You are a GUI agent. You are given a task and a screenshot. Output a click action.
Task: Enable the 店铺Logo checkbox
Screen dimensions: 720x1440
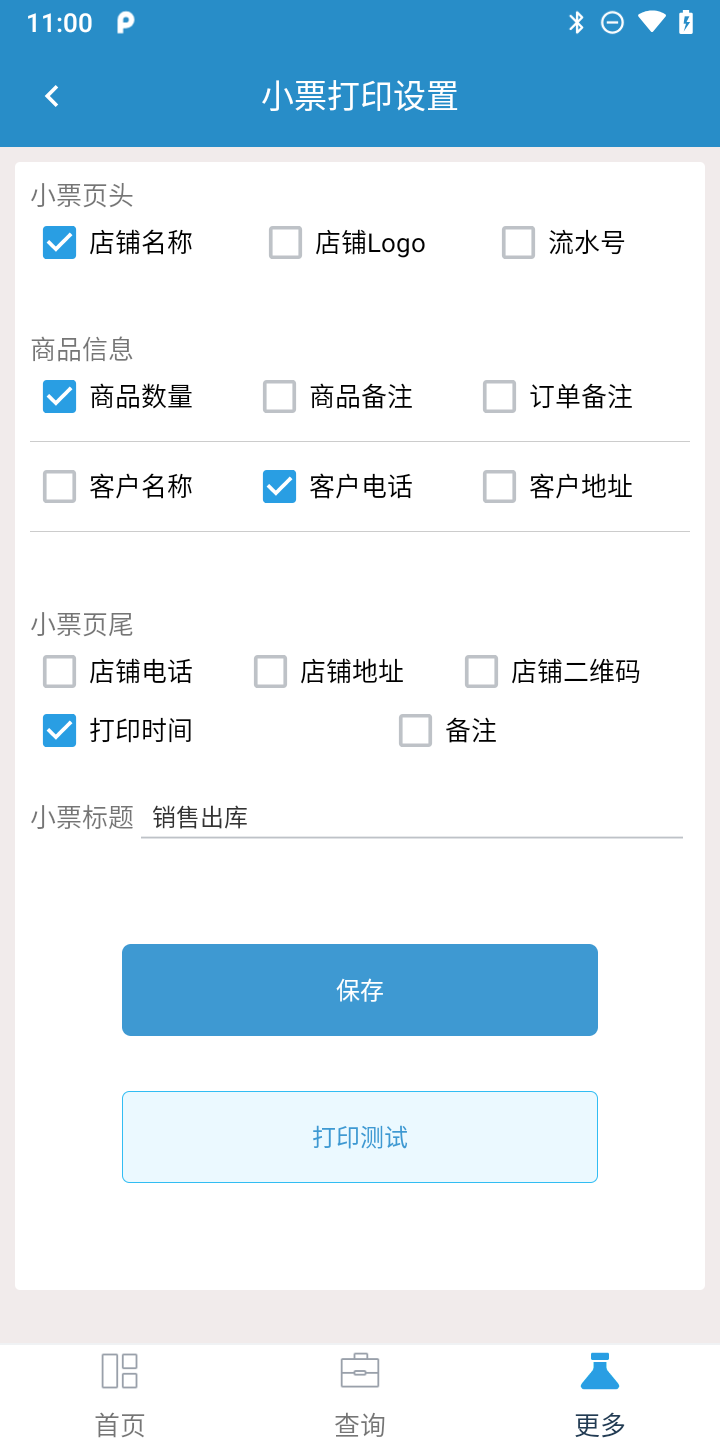click(x=286, y=243)
